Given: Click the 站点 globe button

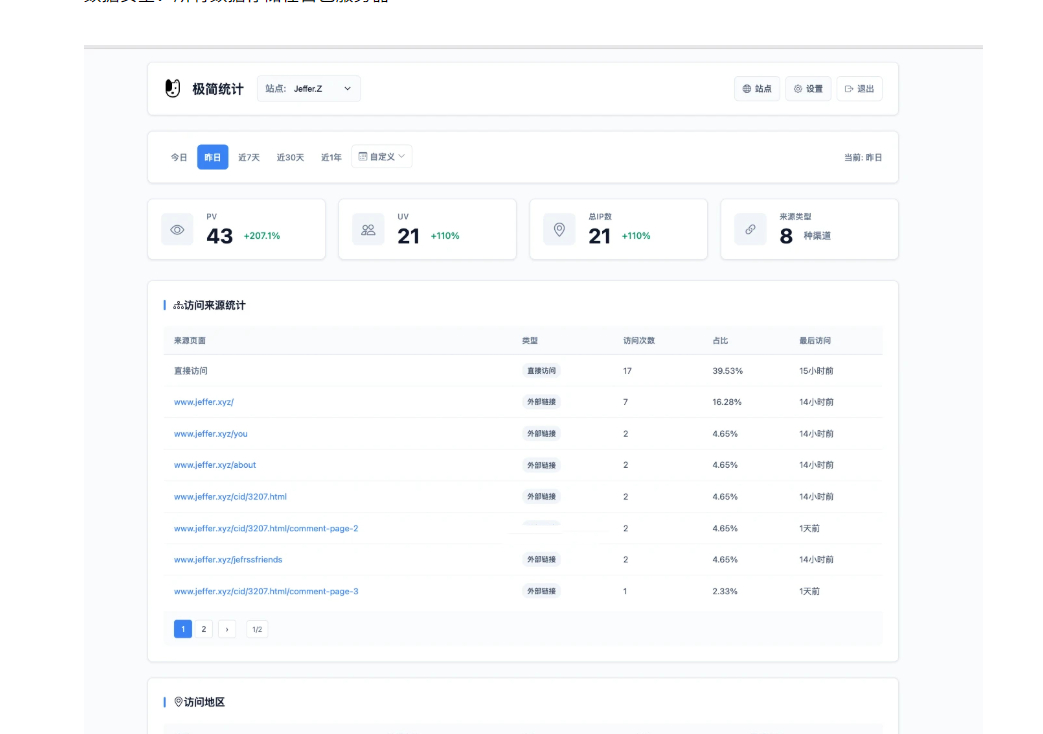Looking at the screenshot, I should pyautogui.click(x=757, y=89).
